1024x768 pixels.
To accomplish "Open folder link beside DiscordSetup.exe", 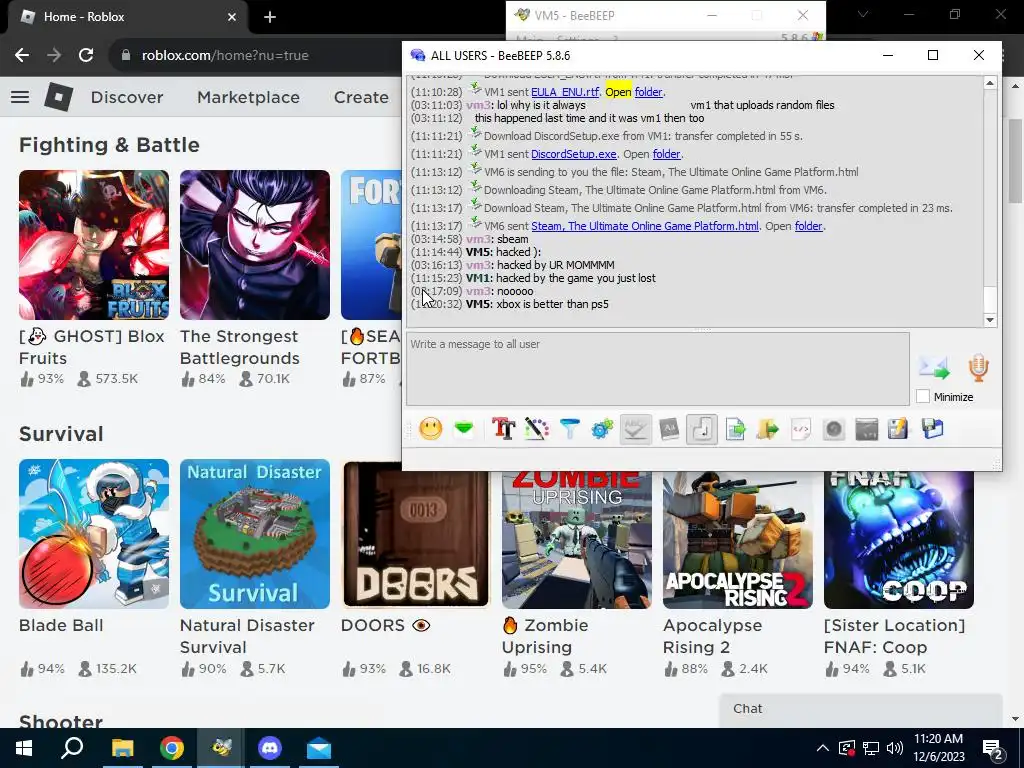I will point(666,154).
